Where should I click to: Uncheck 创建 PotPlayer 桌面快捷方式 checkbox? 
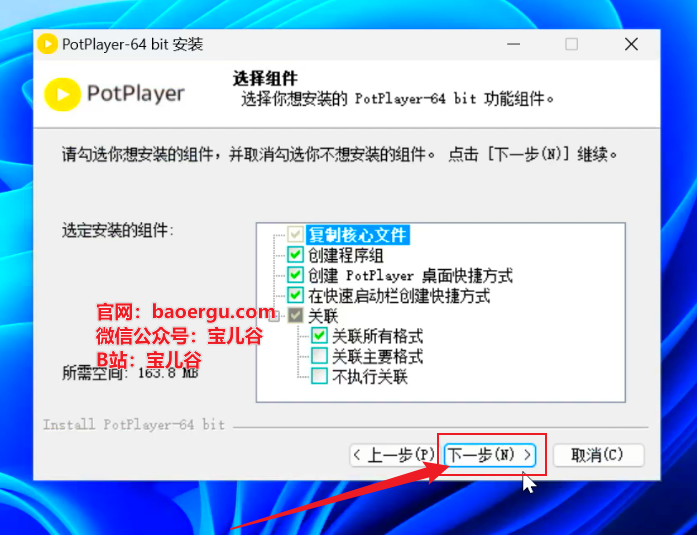295,275
